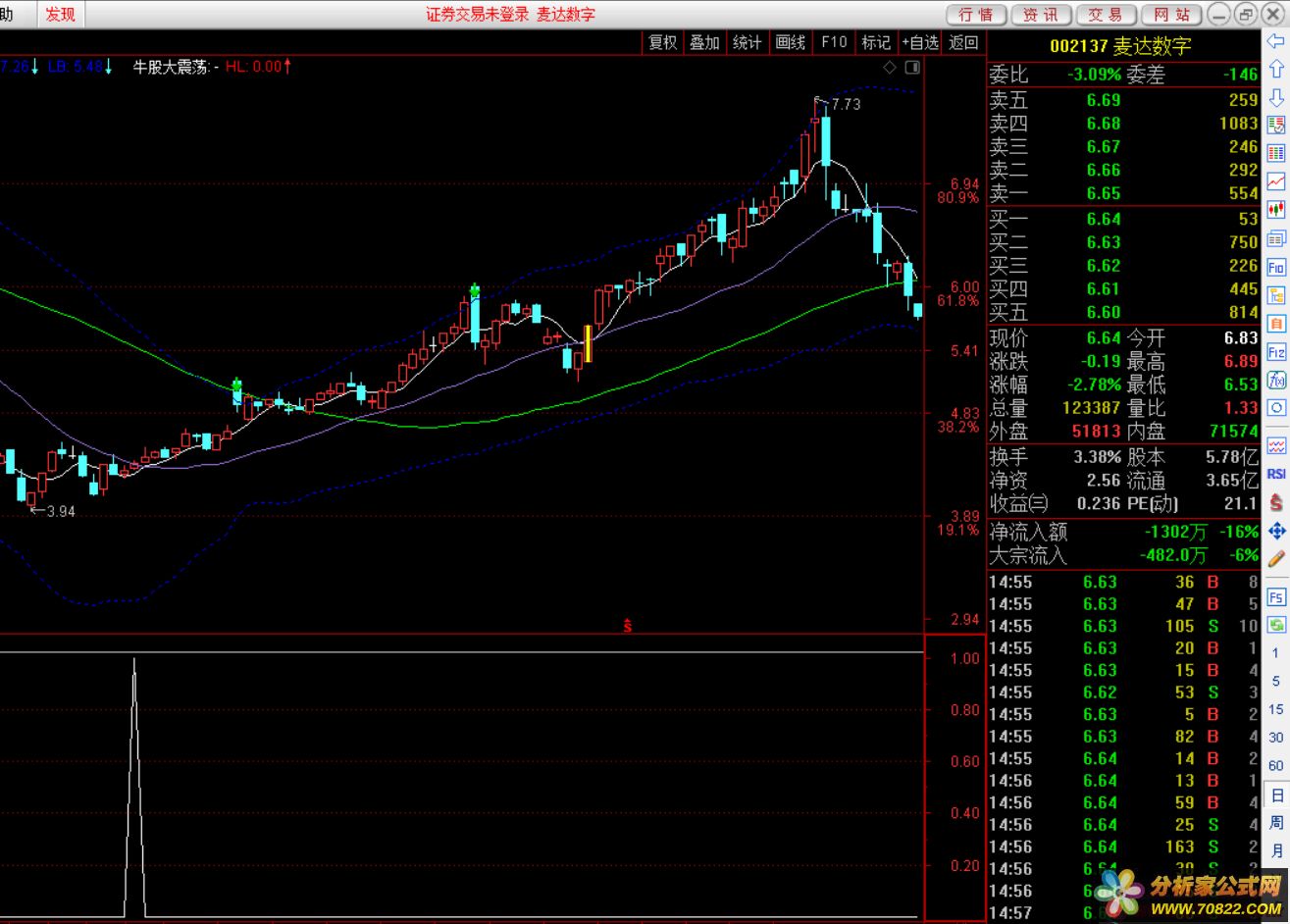The width and height of the screenshot is (1290, 924).
Task: Switch to 15-minute period
Action: pyautogui.click(x=1276, y=709)
